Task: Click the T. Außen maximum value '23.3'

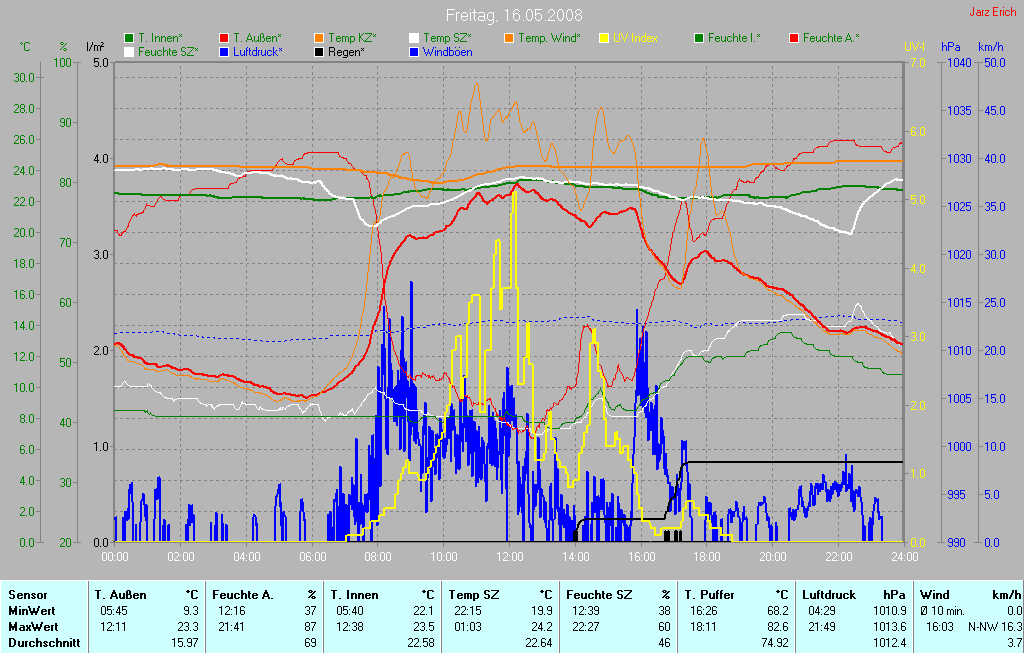Action: (x=190, y=627)
